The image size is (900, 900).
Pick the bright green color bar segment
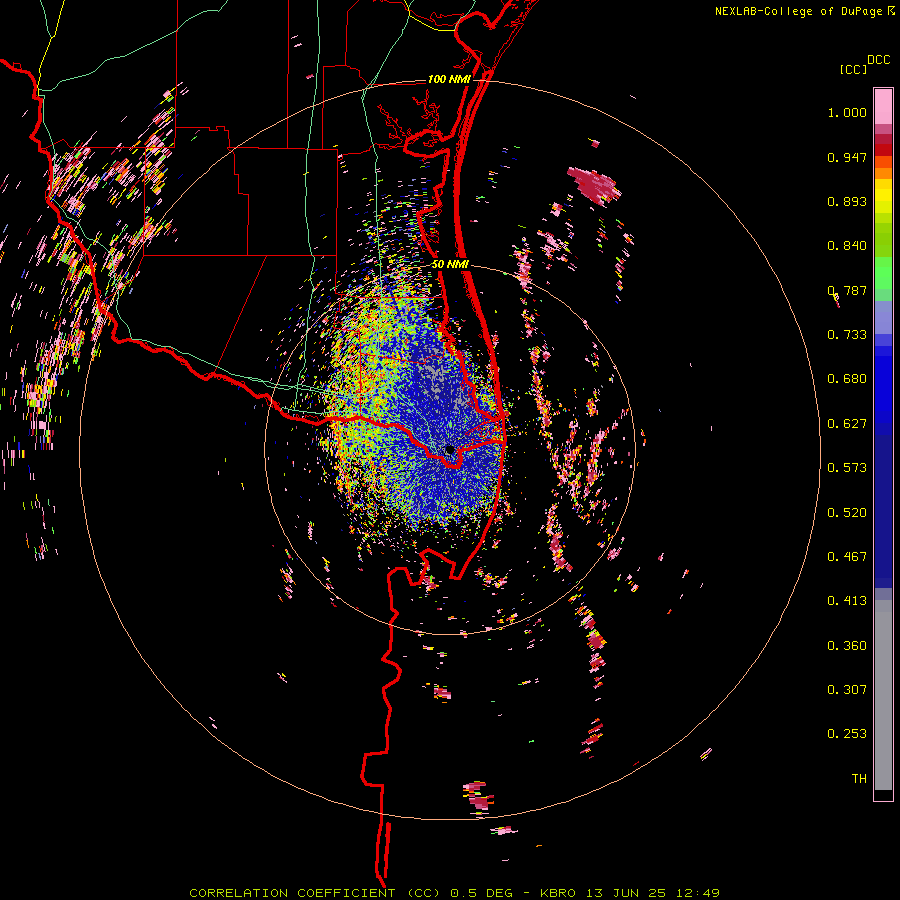tap(883, 273)
